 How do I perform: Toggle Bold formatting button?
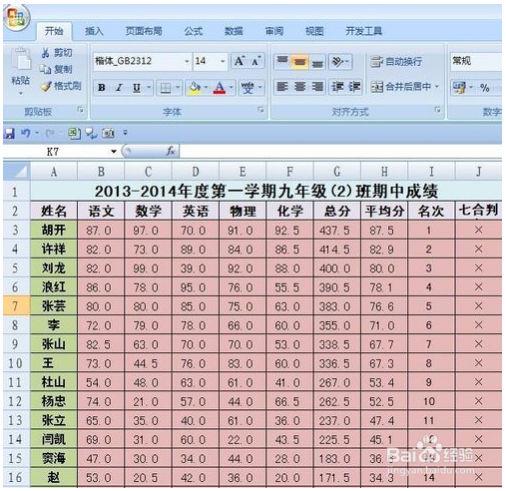(102, 88)
